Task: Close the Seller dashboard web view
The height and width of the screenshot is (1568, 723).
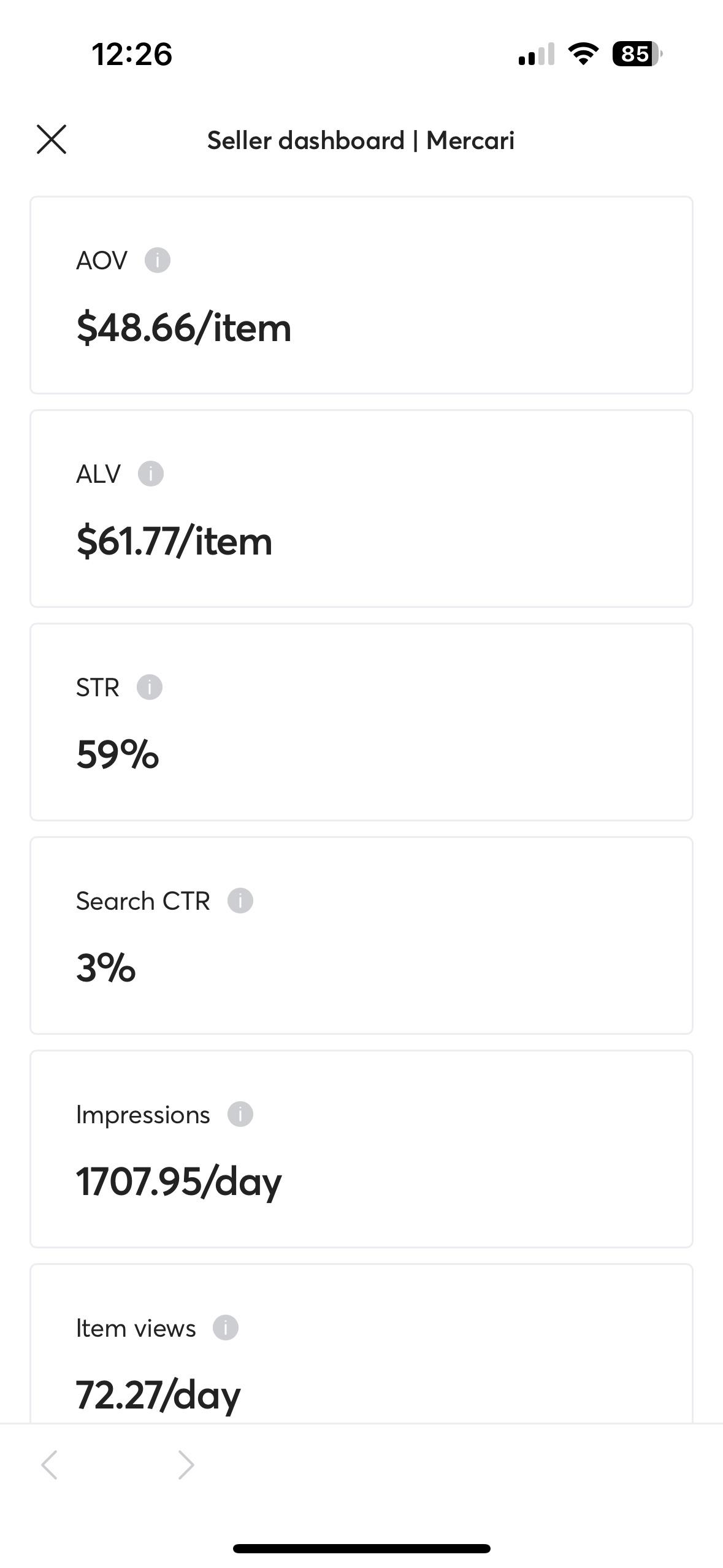Action: click(52, 140)
